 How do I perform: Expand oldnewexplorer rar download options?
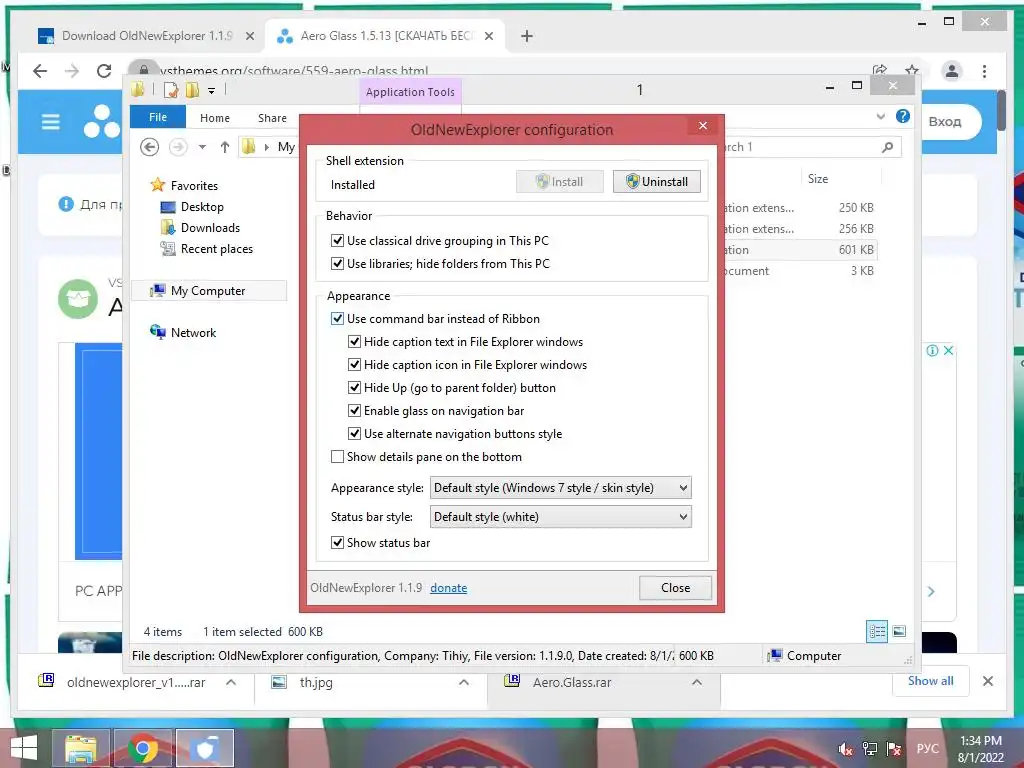pyautogui.click(x=231, y=682)
